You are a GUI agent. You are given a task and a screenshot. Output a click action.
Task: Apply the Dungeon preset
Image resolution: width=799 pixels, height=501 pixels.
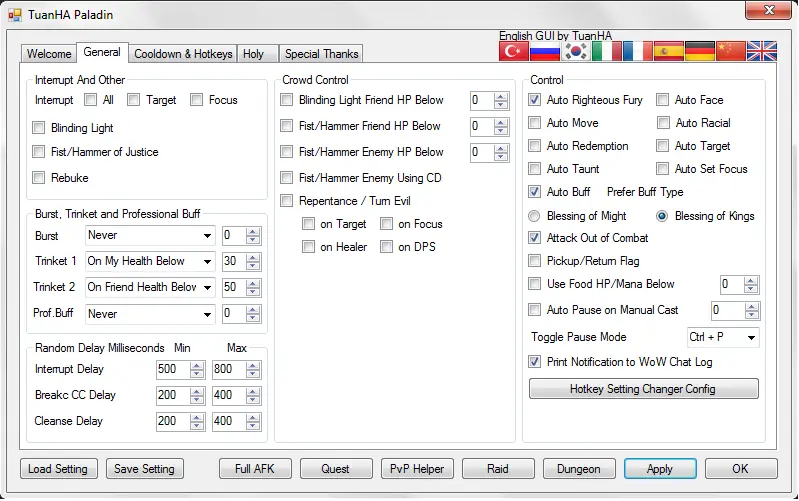(579, 469)
